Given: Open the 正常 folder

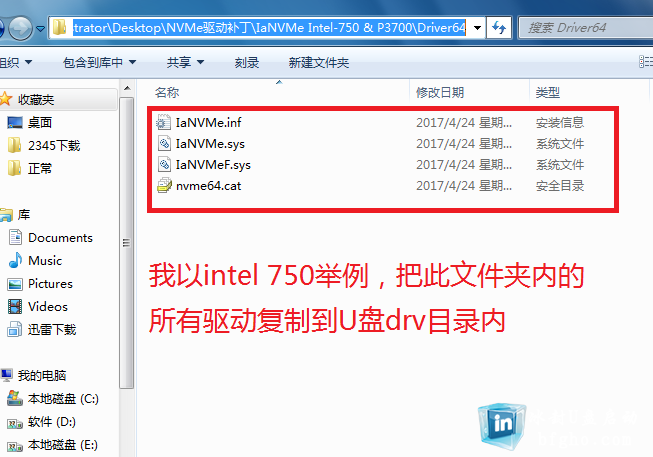Looking at the screenshot, I should (x=40, y=168).
